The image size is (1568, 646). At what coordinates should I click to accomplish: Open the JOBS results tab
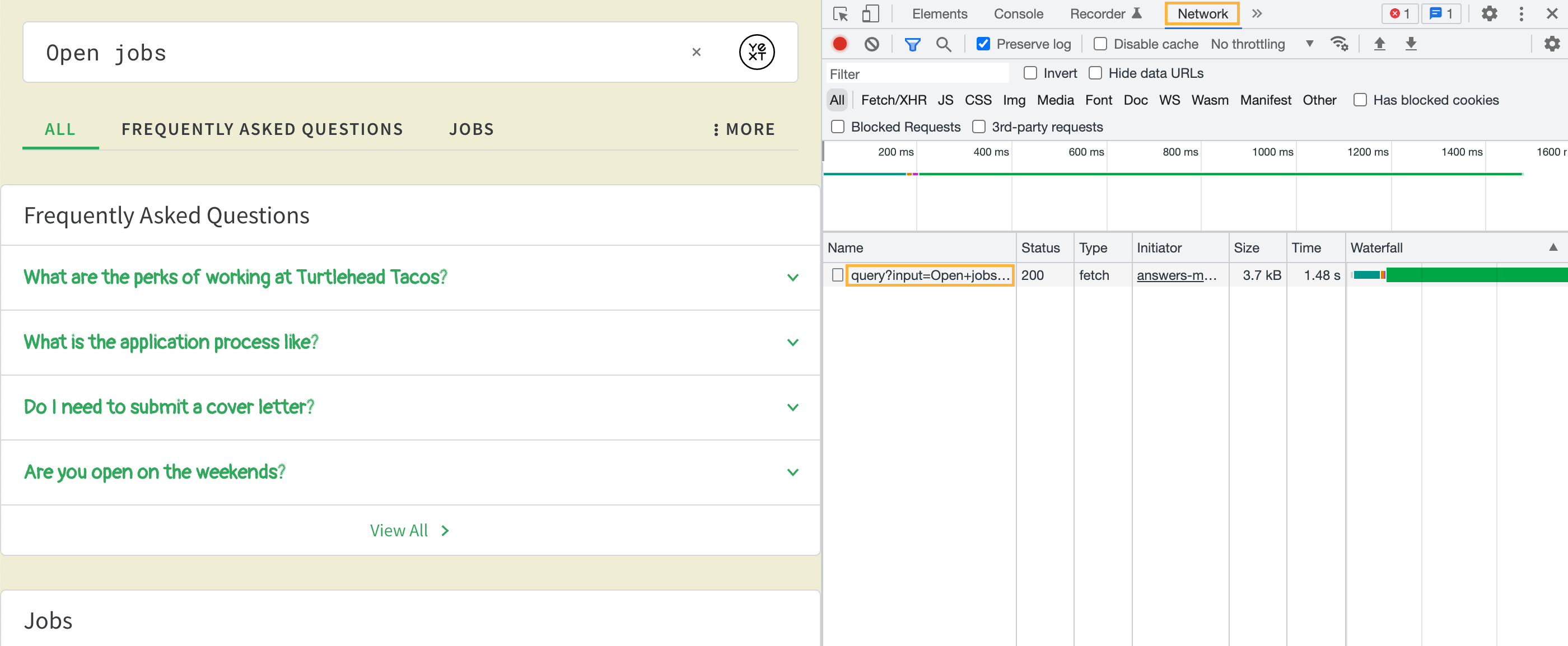click(471, 129)
